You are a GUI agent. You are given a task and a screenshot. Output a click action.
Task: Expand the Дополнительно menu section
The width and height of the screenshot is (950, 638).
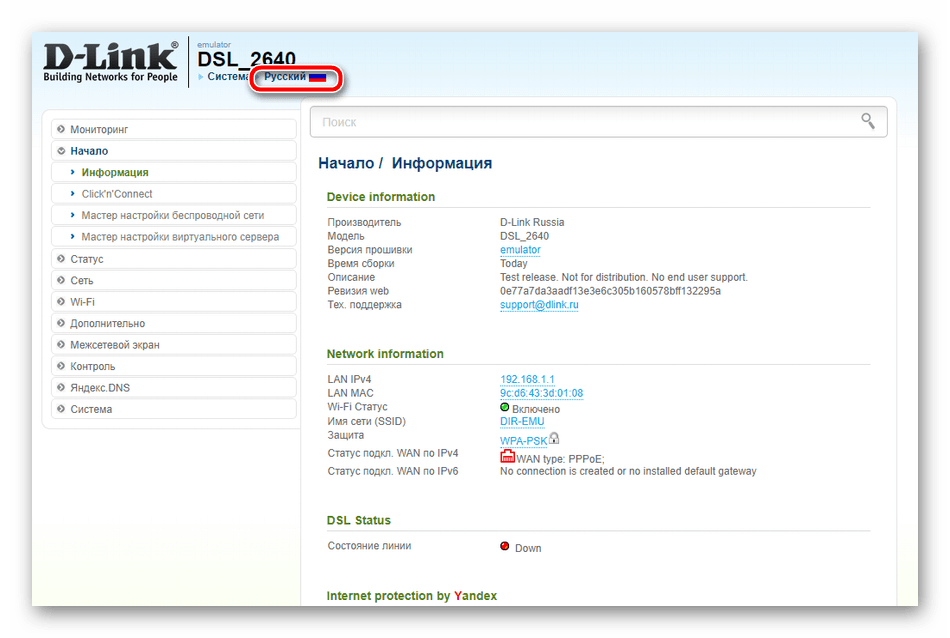tap(174, 324)
